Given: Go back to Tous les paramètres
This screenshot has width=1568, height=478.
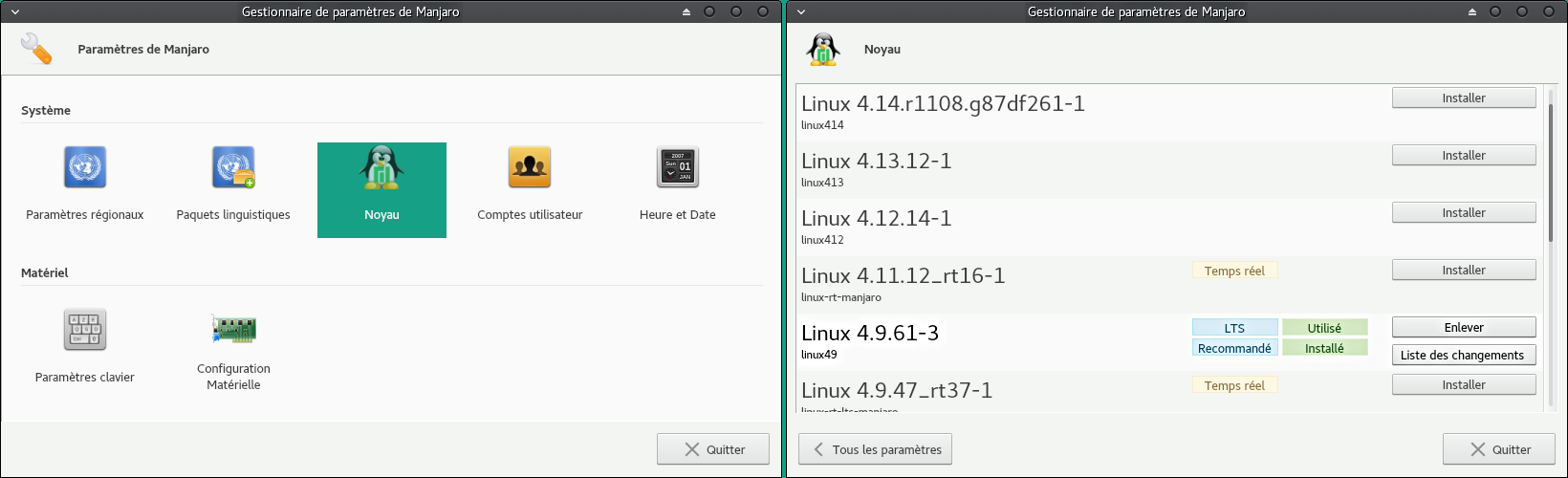Looking at the screenshot, I should [875, 449].
